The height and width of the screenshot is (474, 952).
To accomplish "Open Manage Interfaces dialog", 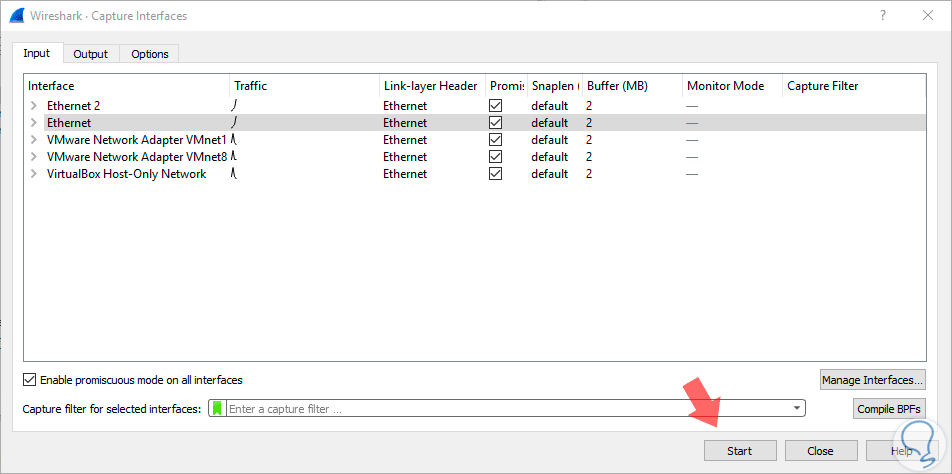I will coord(872,380).
